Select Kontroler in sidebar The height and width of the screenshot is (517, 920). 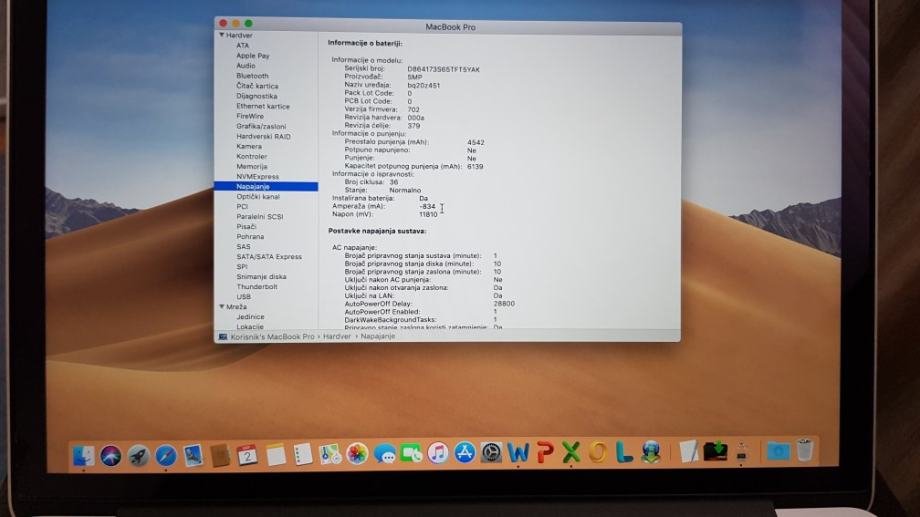click(251, 156)
